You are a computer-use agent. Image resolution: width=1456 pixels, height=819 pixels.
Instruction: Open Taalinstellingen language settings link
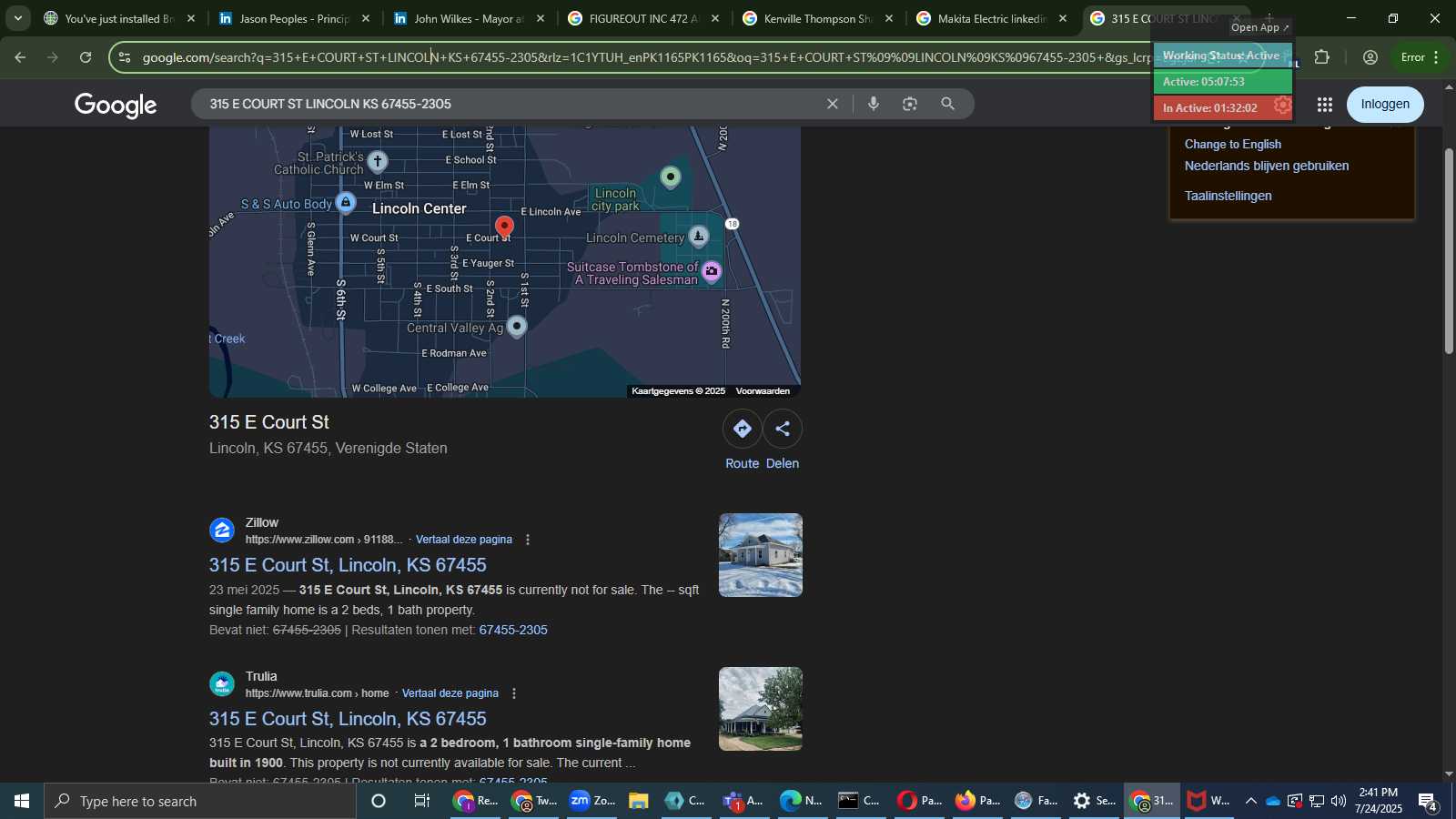coord(1228,196)
